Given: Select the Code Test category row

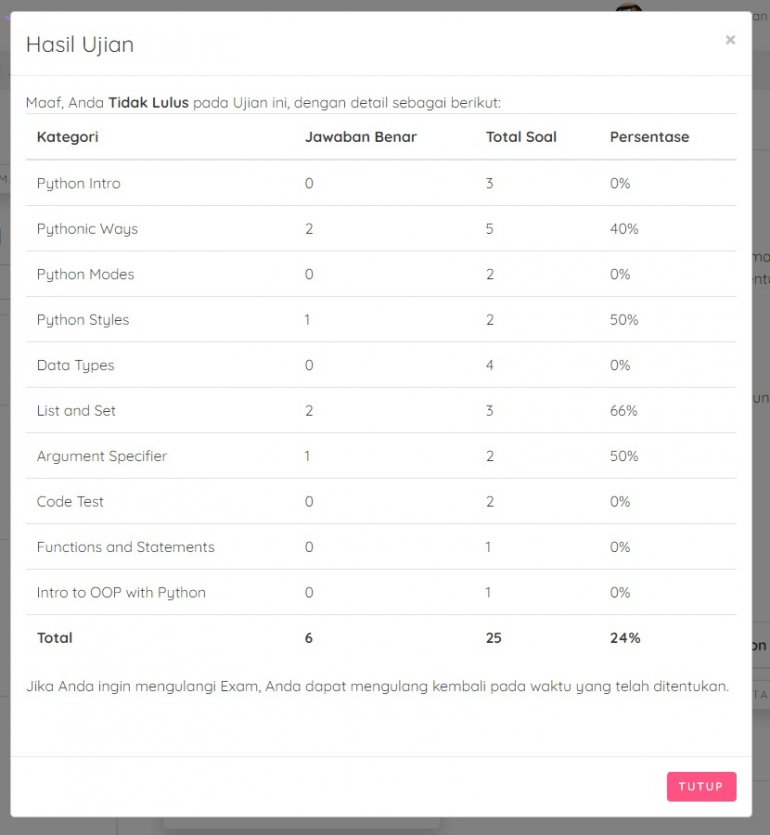Looking at the screenshot, I should [70, 502].
